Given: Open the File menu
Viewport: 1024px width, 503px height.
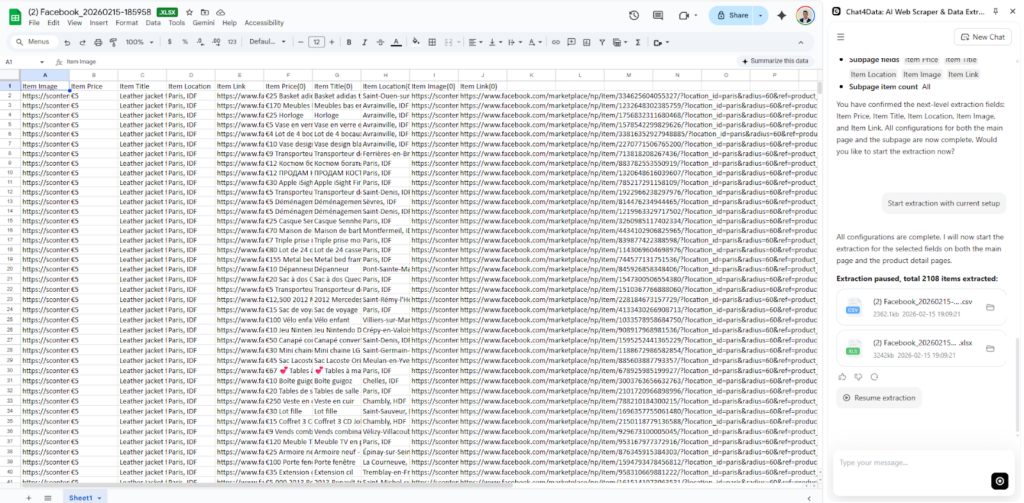Looking at the screenshot, I should point(34,23).
